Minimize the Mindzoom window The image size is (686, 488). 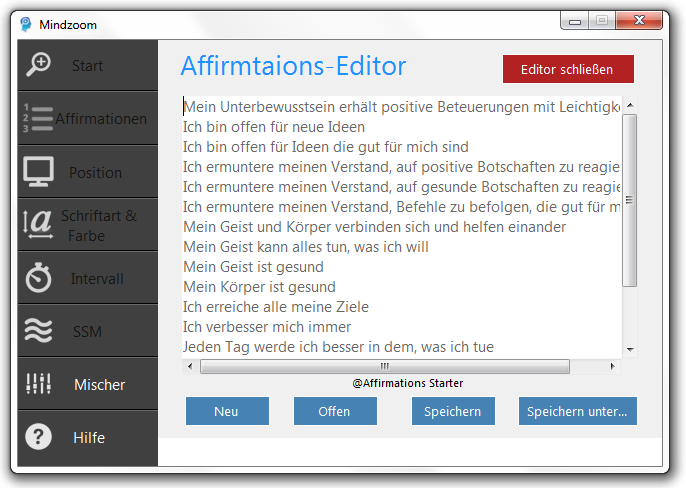pyautogui.click(x=575, y=21)
